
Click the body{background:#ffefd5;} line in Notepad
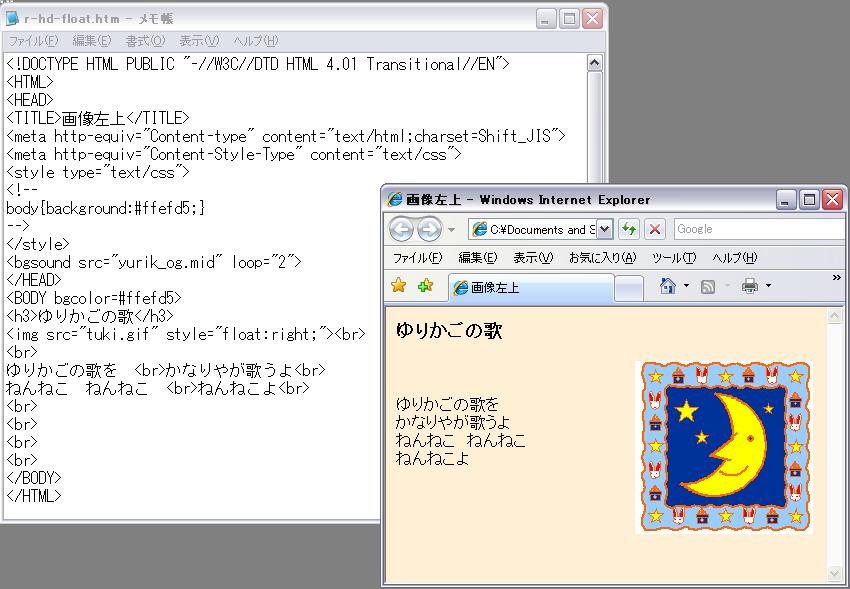(x=106, y=208)
